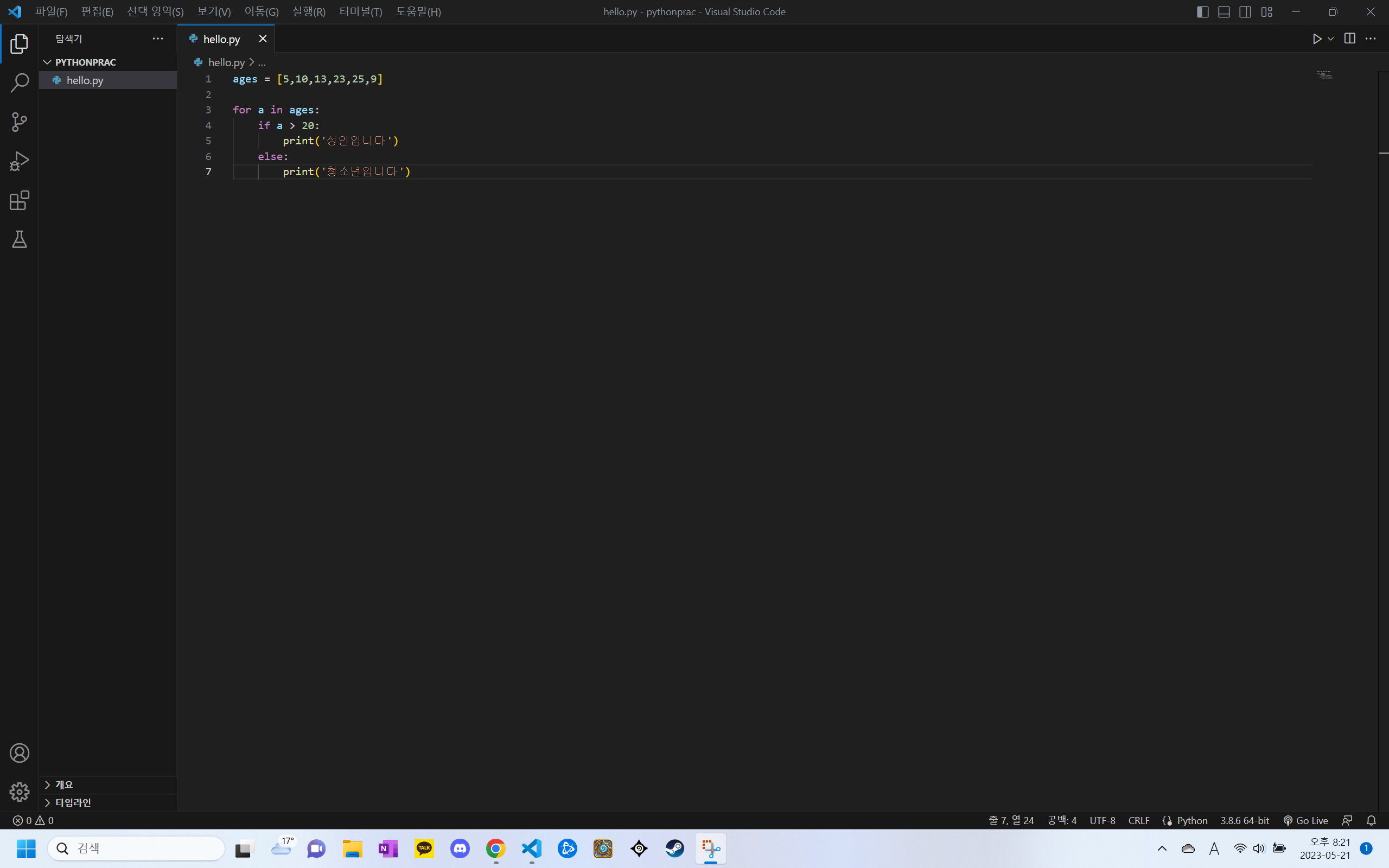The image size is (1389, 868).
Task: Open the Windows Start menu
Action: click(26, 848)
